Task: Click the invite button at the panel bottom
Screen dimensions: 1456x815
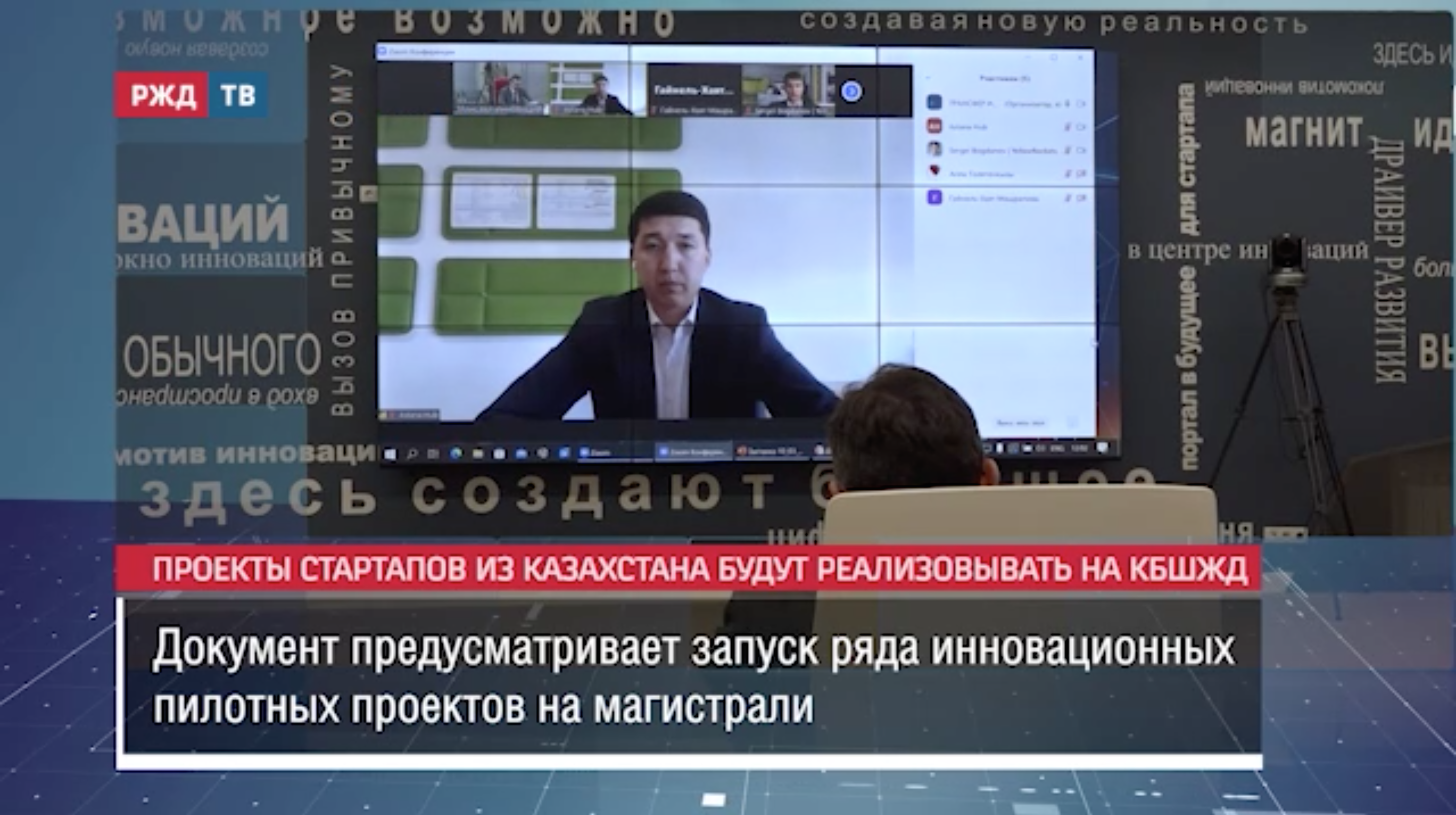Action: click(x=1021, y=423)
